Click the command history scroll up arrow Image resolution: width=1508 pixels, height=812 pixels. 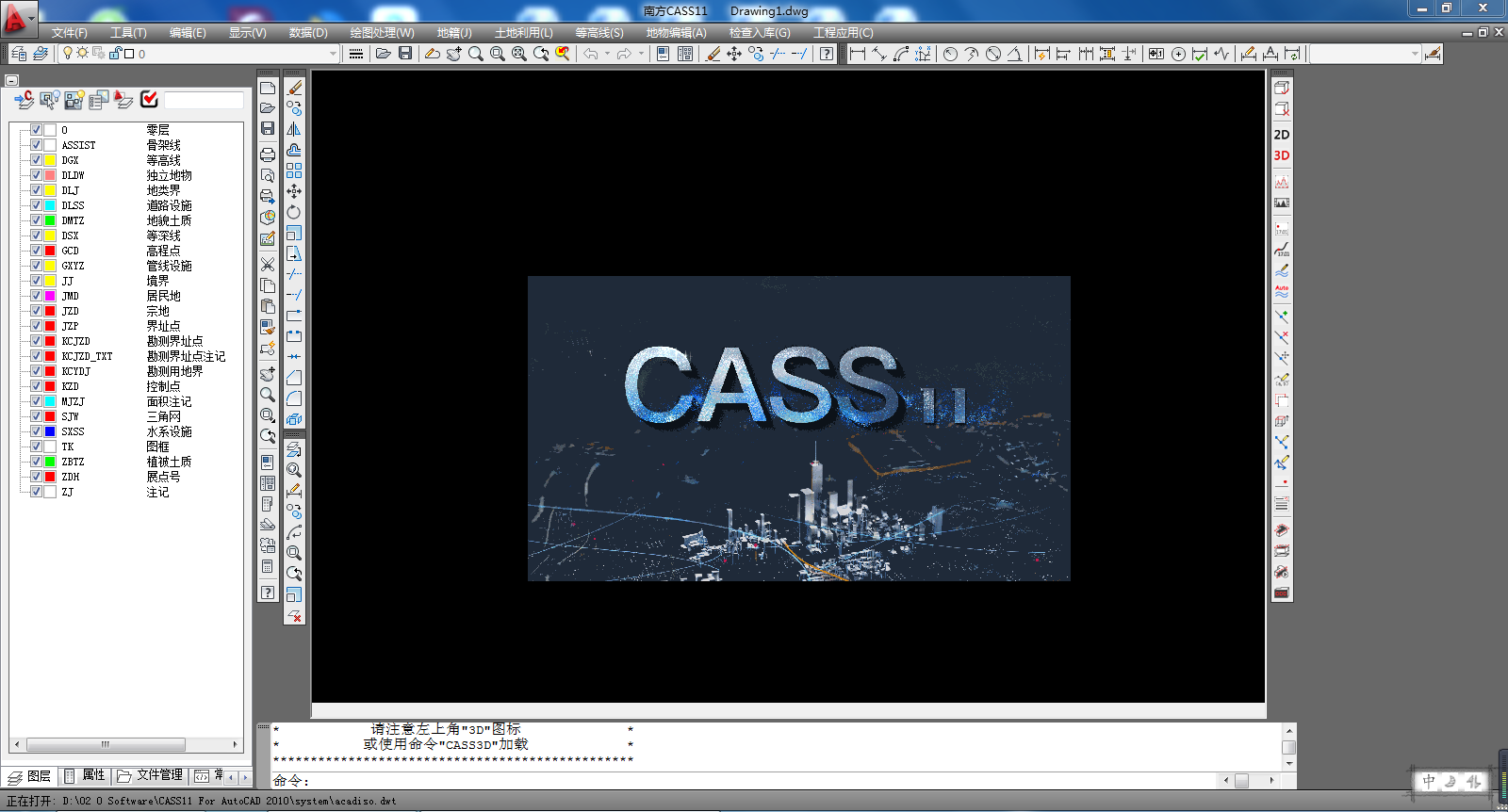[1289, 730]
